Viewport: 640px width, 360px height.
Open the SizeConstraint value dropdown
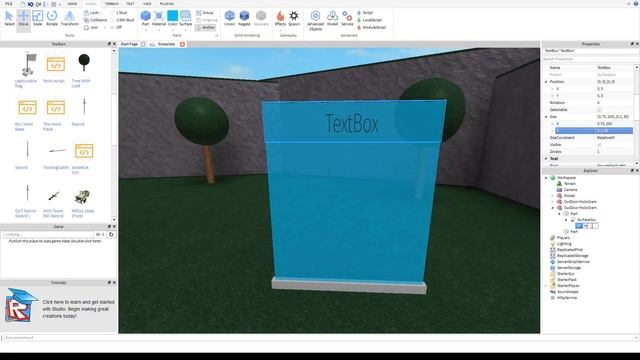(x=615, y=138)
